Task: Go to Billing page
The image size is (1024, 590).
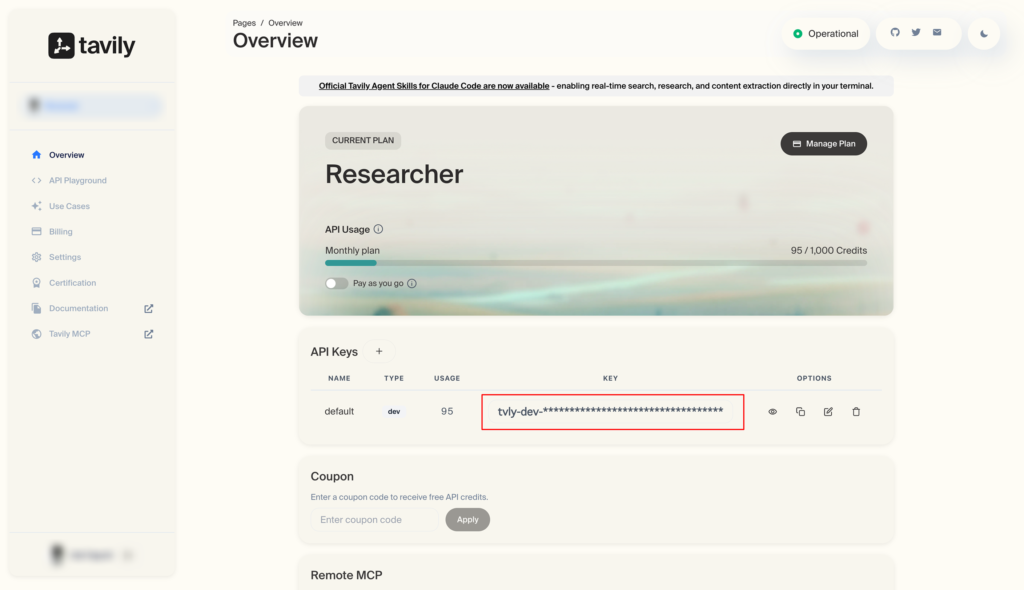Action: [60, 232]
